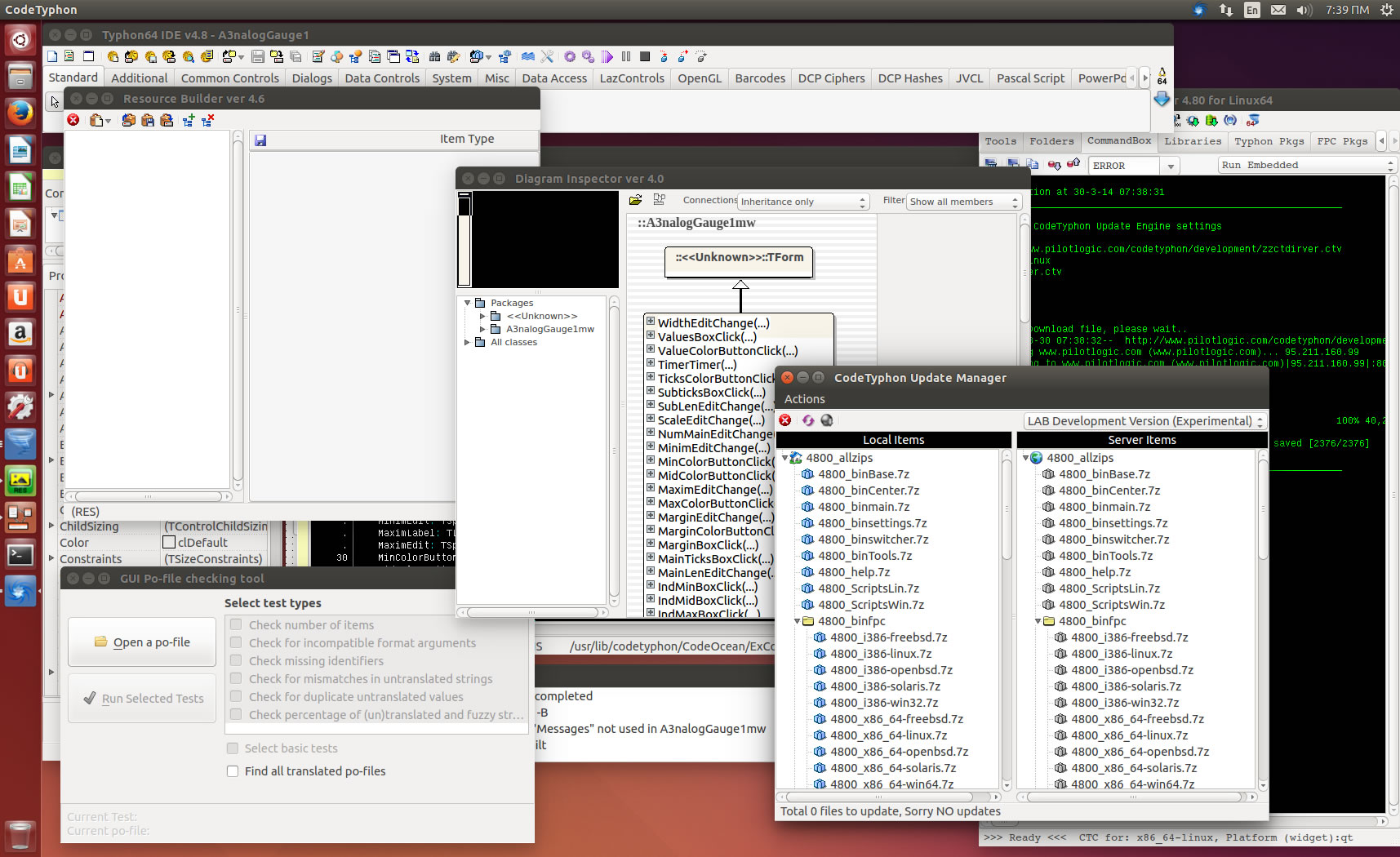1400x857 pixels.
Task: Click the Resource Builder tree horizontal scrollbar
Action: pos(149,496)
